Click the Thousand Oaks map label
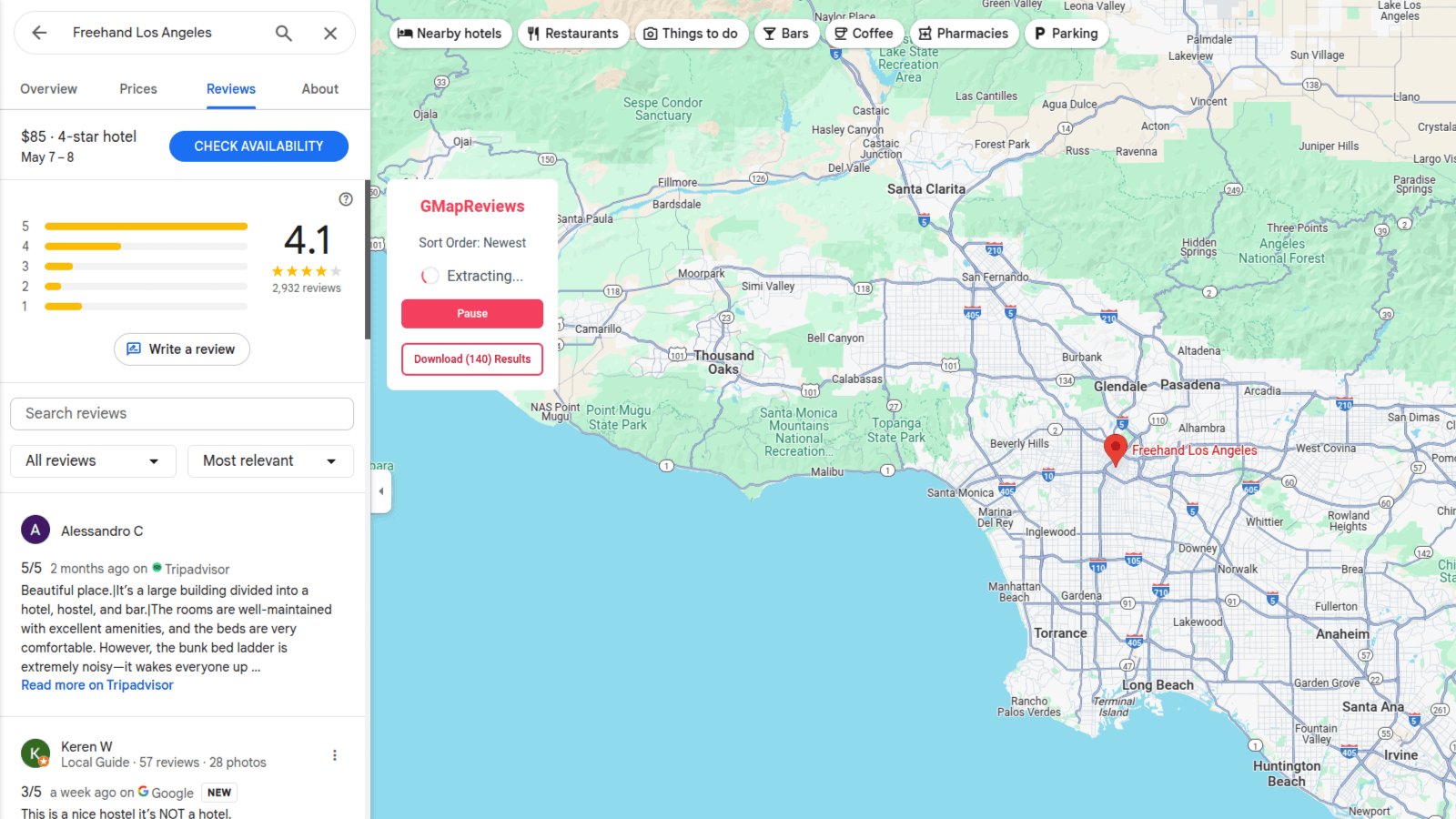The width and height of the screenshot is (1456, 819). 723,362
